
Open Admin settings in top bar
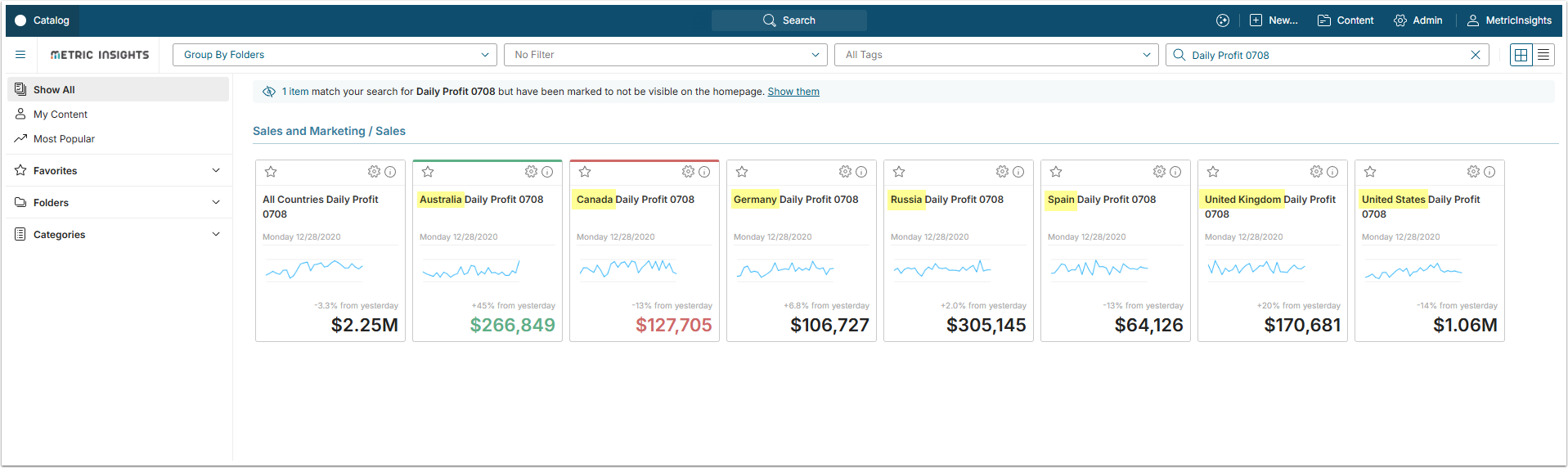pyautogui.click(x=1418, y=20)
